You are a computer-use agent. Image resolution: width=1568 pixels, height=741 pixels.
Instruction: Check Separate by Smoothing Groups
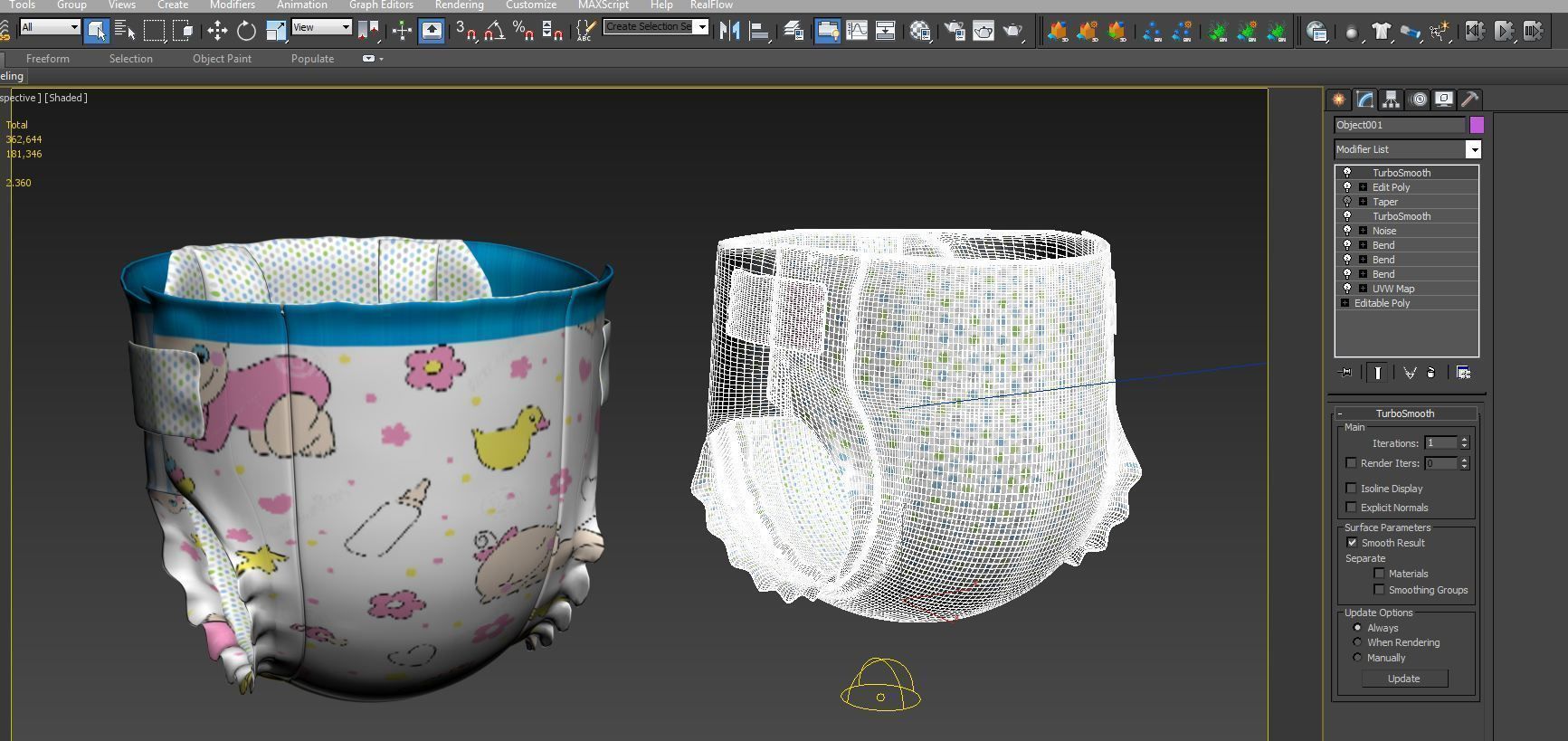(1379, 590)
